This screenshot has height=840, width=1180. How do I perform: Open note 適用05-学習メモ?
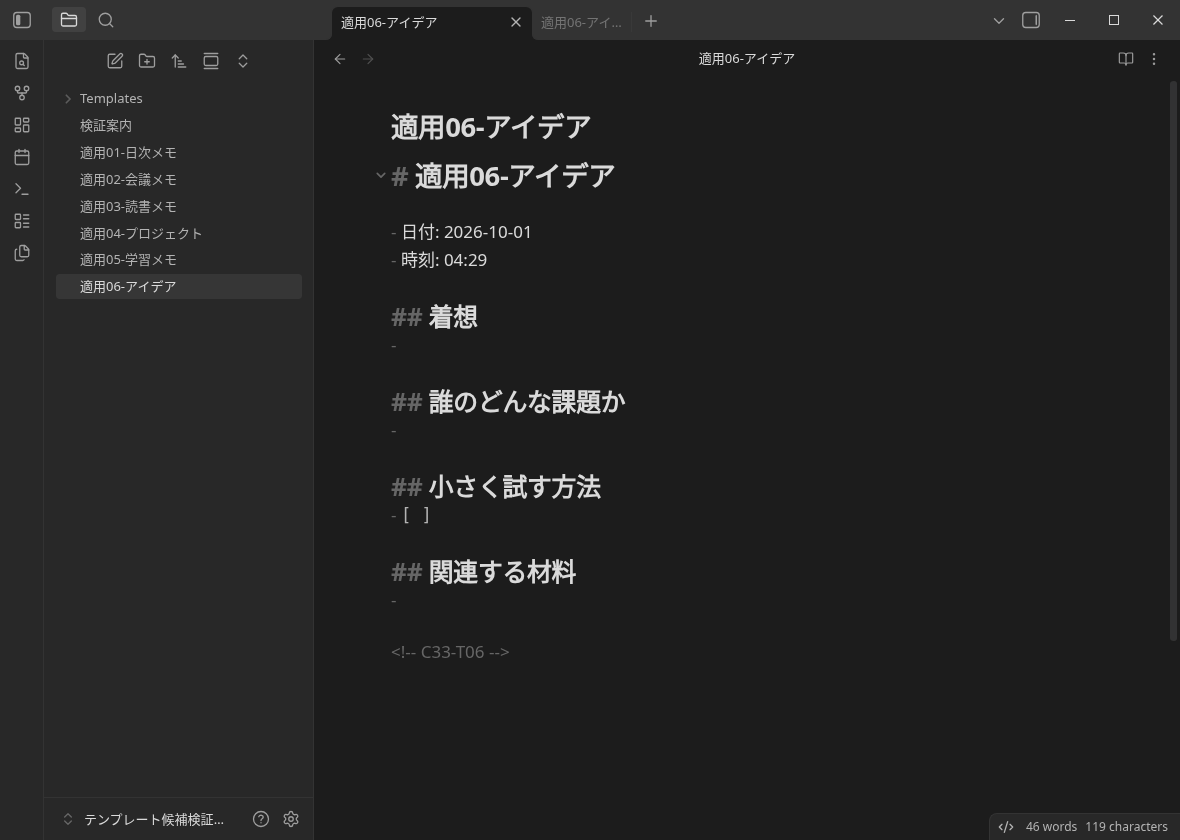point(179,260)
